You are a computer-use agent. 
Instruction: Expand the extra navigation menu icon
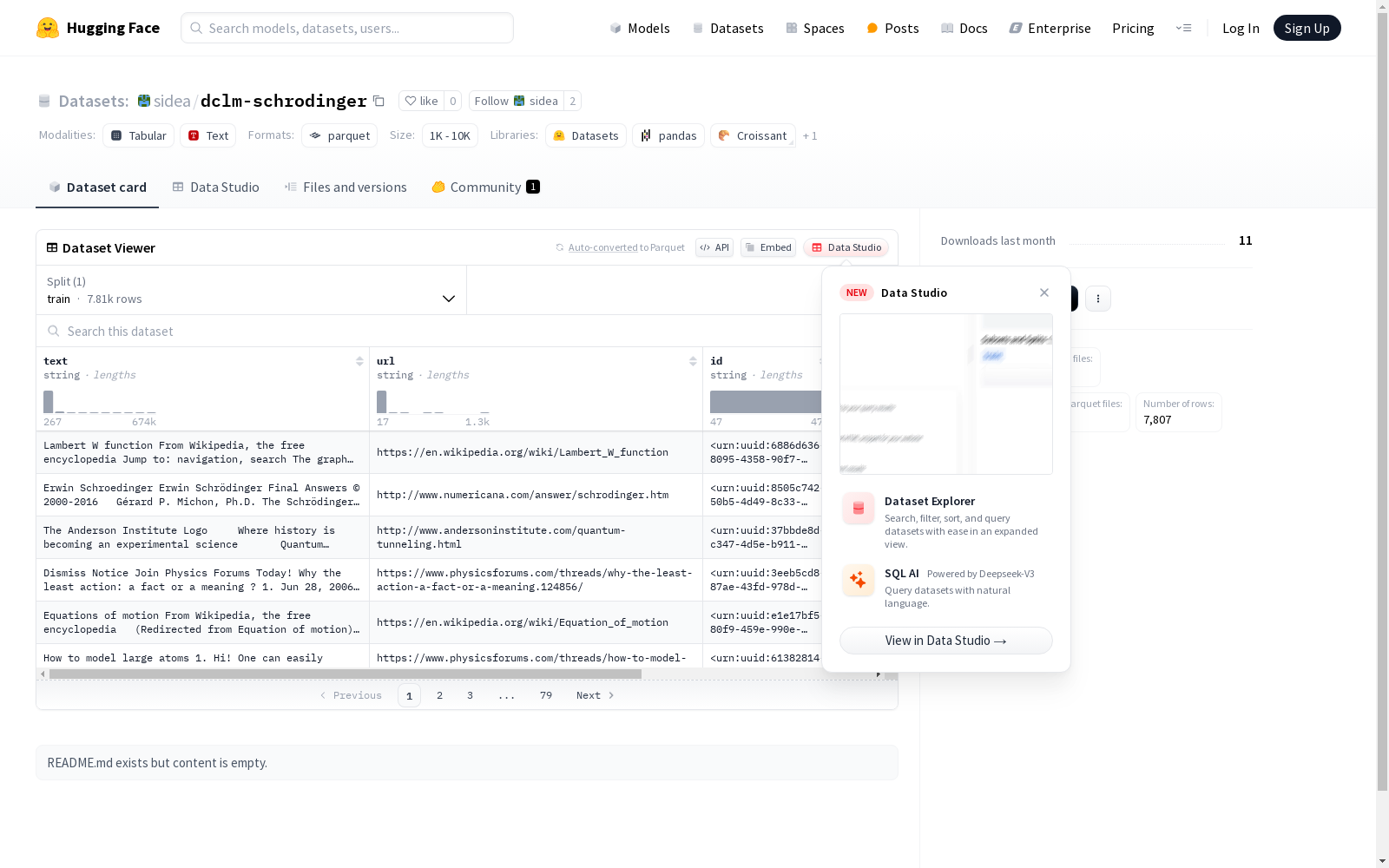pyautogui.click(x=1183, y=28)
